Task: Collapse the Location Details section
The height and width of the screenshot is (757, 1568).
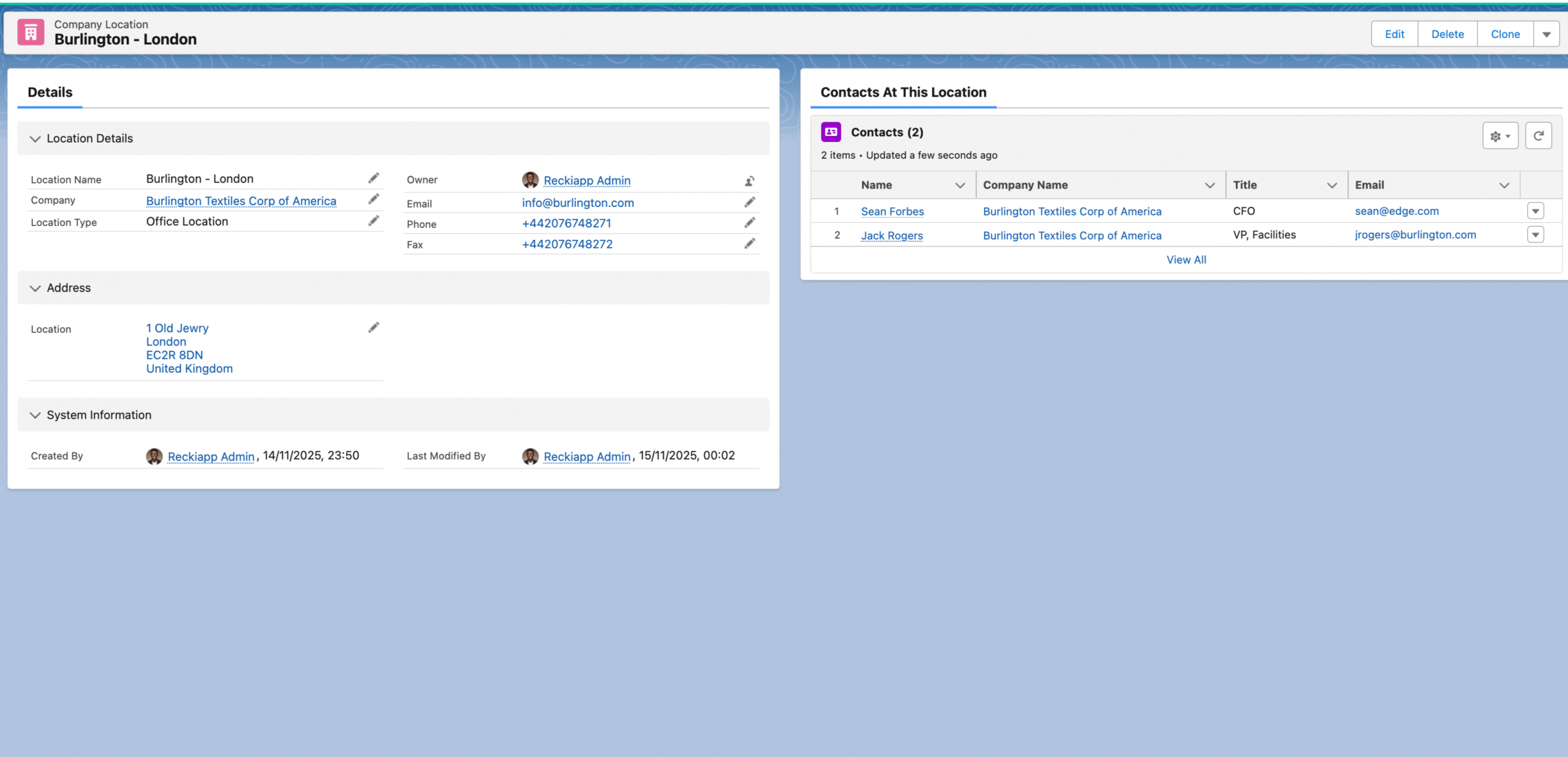Action: [x=36, y=139]
